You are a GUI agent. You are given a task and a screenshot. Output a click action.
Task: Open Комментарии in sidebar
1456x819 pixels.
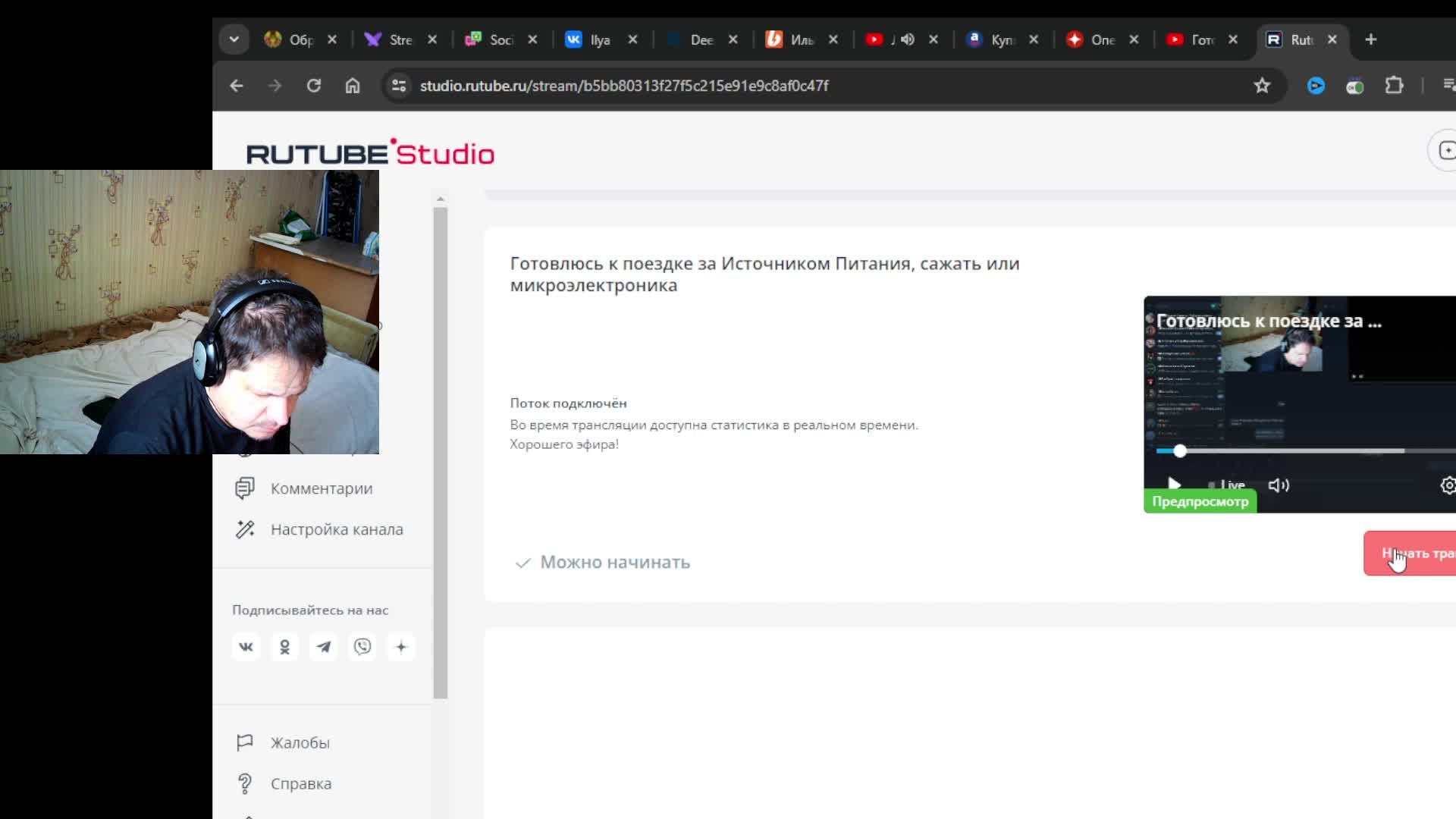pyautogui.click(x=321, y=489)
